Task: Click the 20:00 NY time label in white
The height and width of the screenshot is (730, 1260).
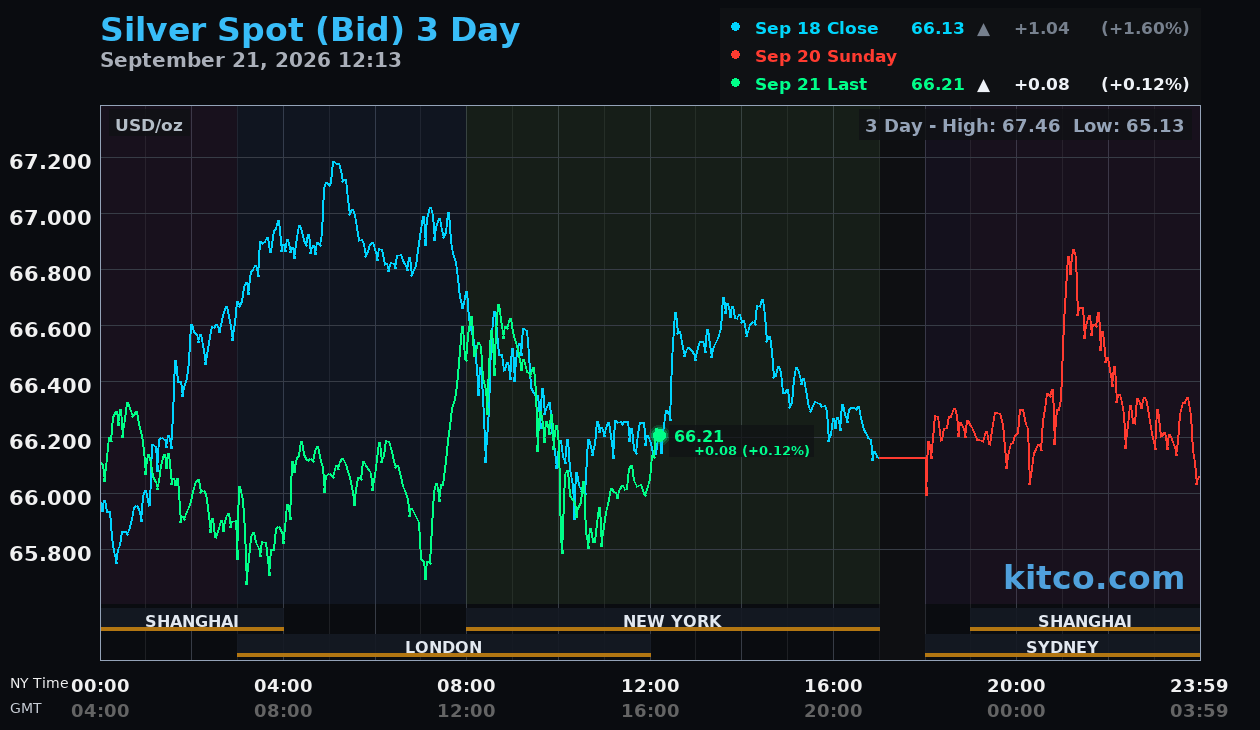Action: 1016,686
